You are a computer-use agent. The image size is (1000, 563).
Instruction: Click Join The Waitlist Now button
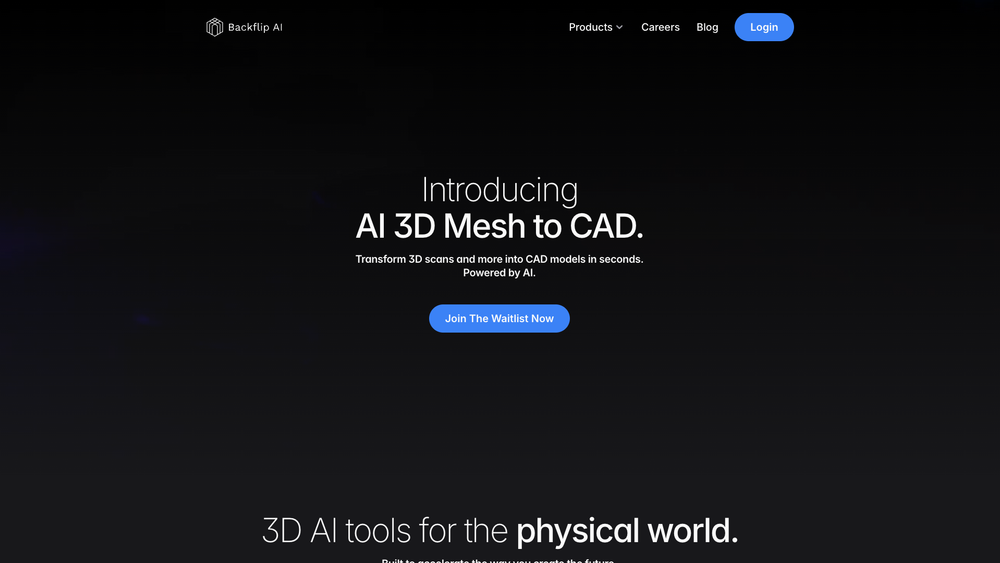pyautogui.click(x=499, y=318)
